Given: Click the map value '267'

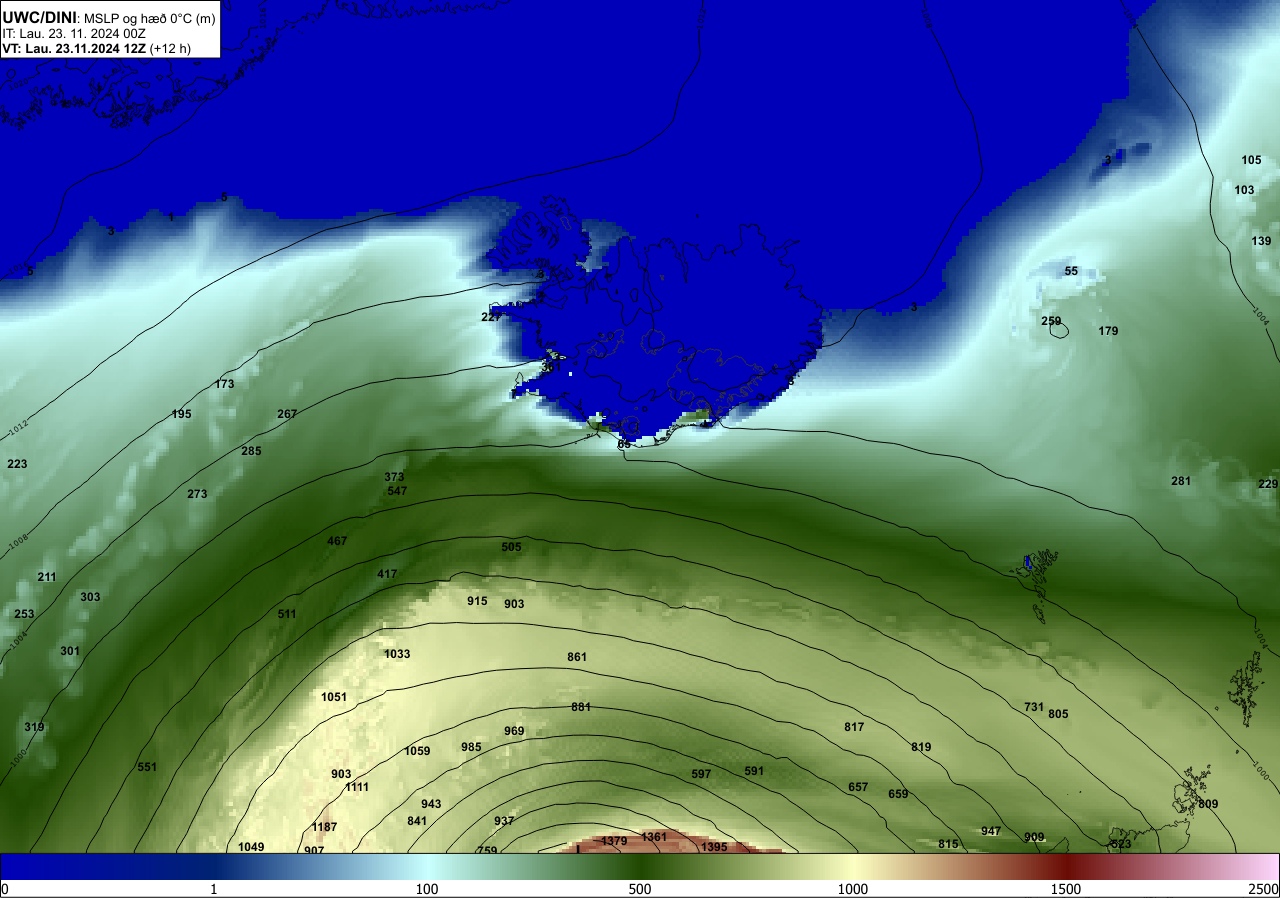Looking at the screenshot, I should 287,414.
